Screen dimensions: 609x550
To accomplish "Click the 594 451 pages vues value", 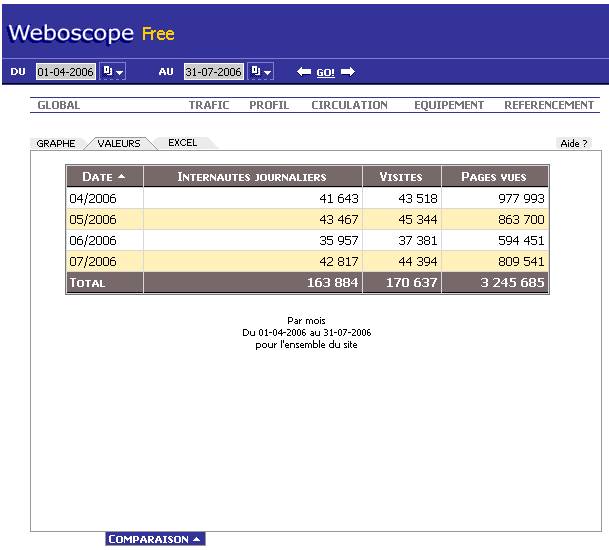I will tap(521, 240).
